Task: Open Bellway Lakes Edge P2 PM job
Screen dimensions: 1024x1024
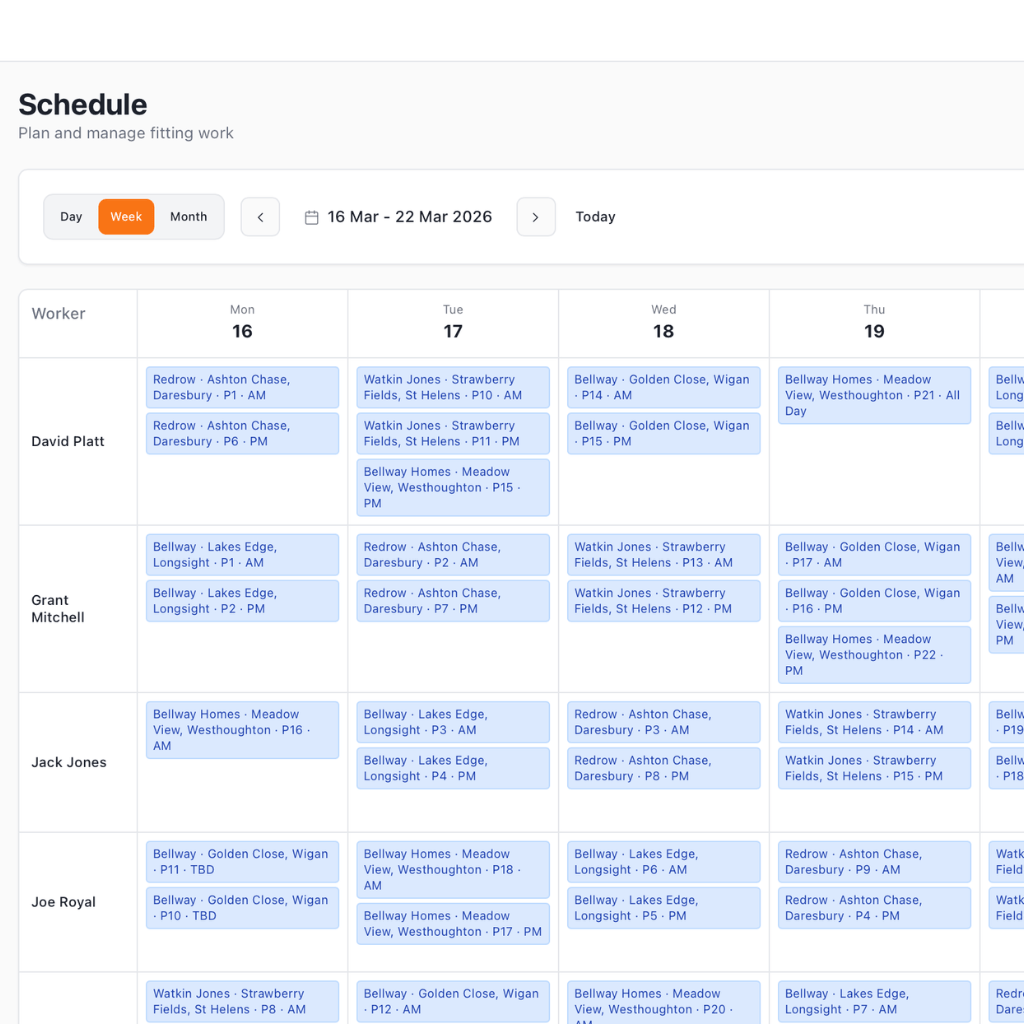Action: point(242,601)
